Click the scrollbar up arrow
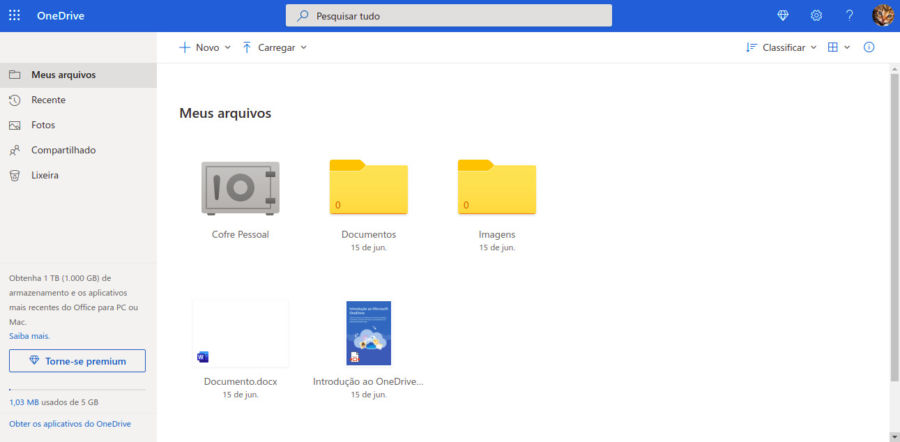 click(x=894, y=69)
